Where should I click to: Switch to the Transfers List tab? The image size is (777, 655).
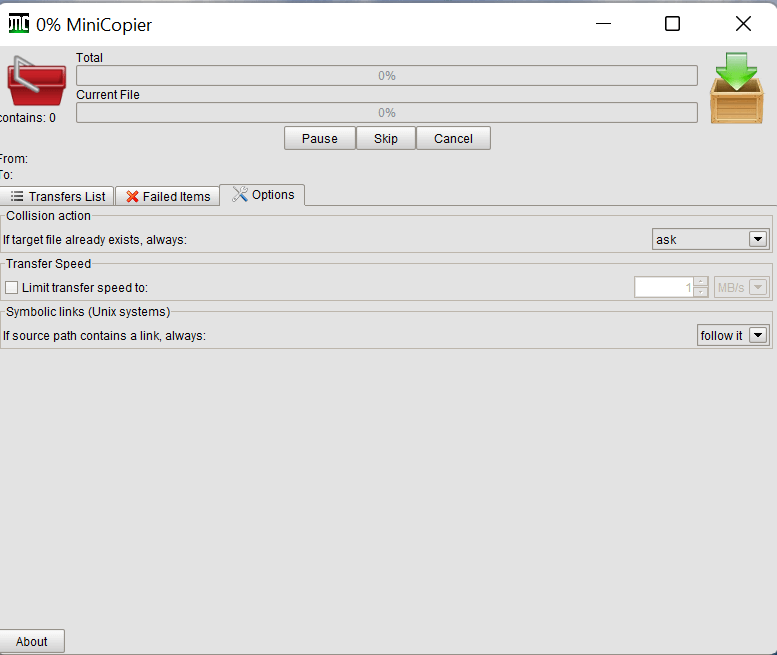(57, 196)
